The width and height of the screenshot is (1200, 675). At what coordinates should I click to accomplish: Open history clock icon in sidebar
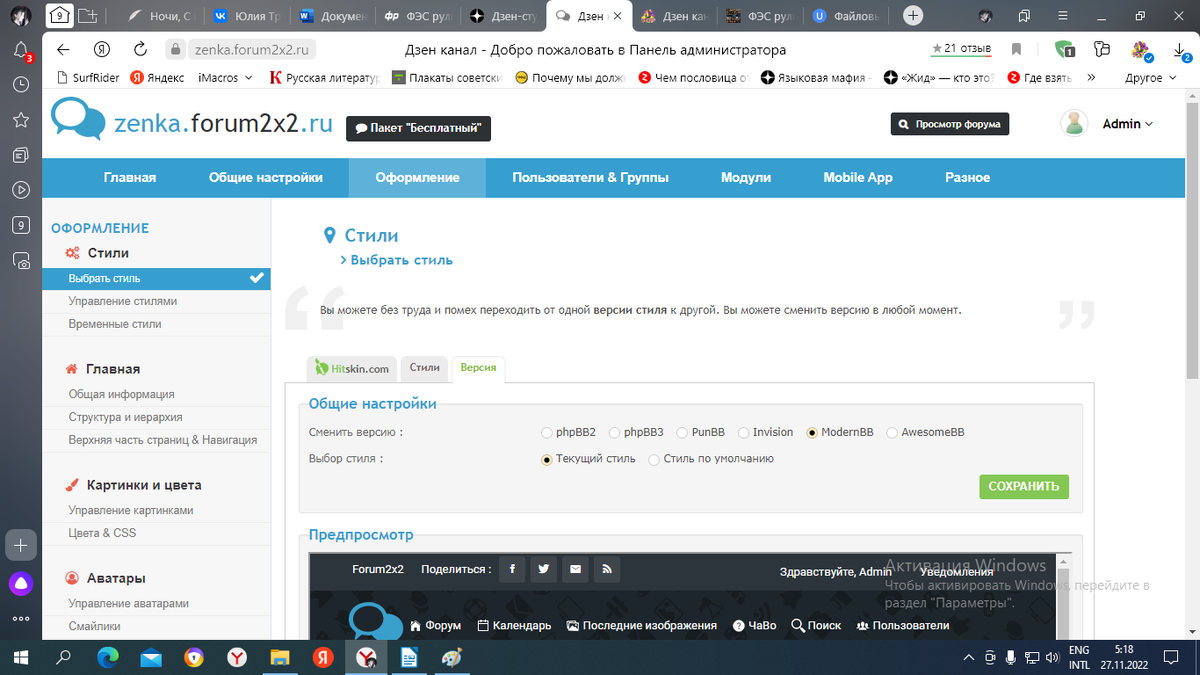[x=21, y=86]
